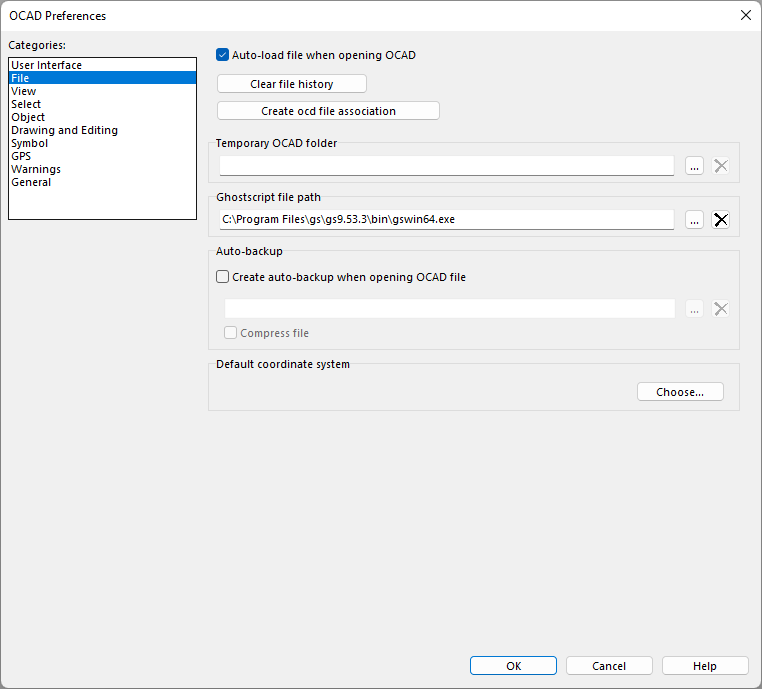This screenshot has height=689, width=762.
Task: Enable Create auto-backup when opening OCAD file
Action: (223, 277)
